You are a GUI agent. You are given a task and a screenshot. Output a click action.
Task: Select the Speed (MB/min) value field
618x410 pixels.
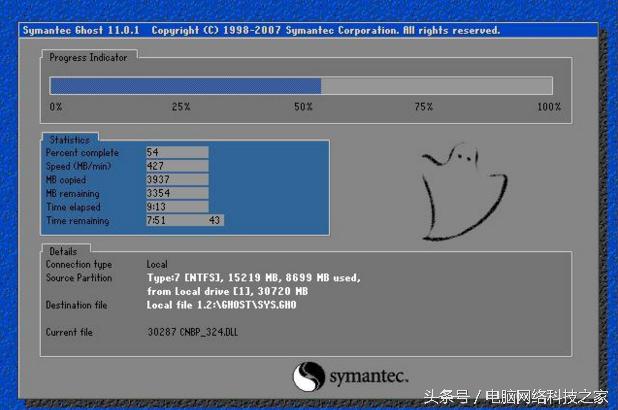pyautogui.click(x=176, y=166)
